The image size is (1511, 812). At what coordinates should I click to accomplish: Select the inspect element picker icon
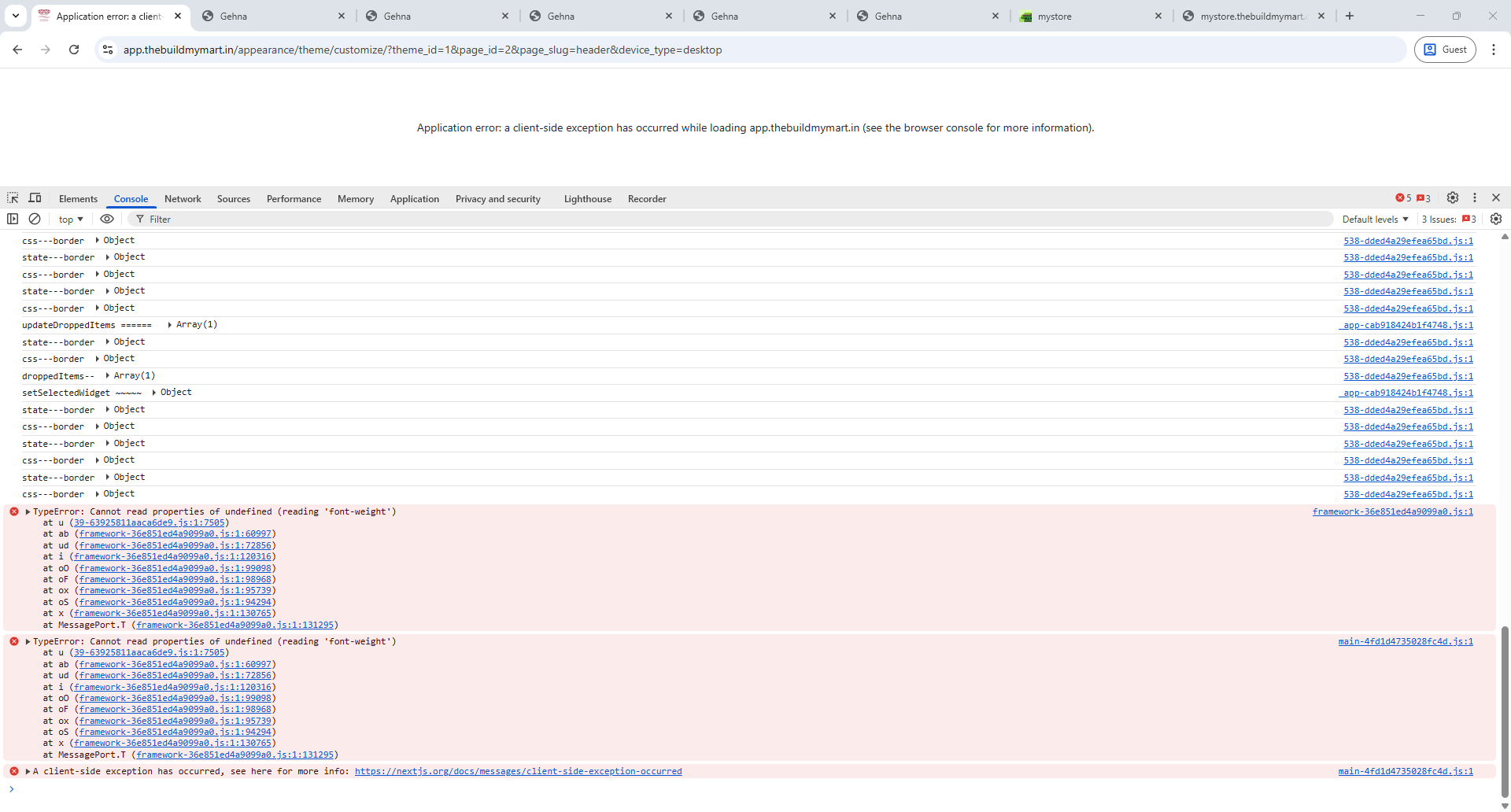point(13,198)
